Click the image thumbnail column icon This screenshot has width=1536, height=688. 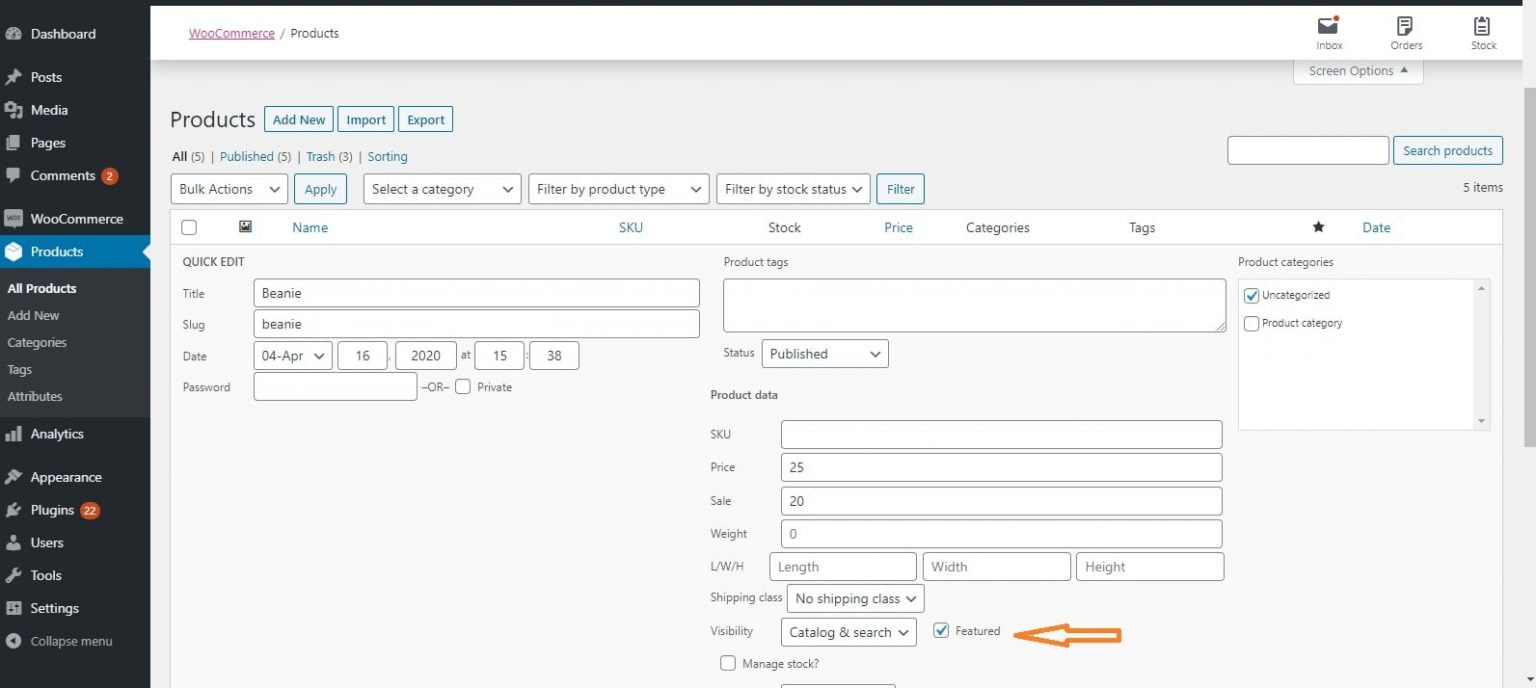(245, 227)
